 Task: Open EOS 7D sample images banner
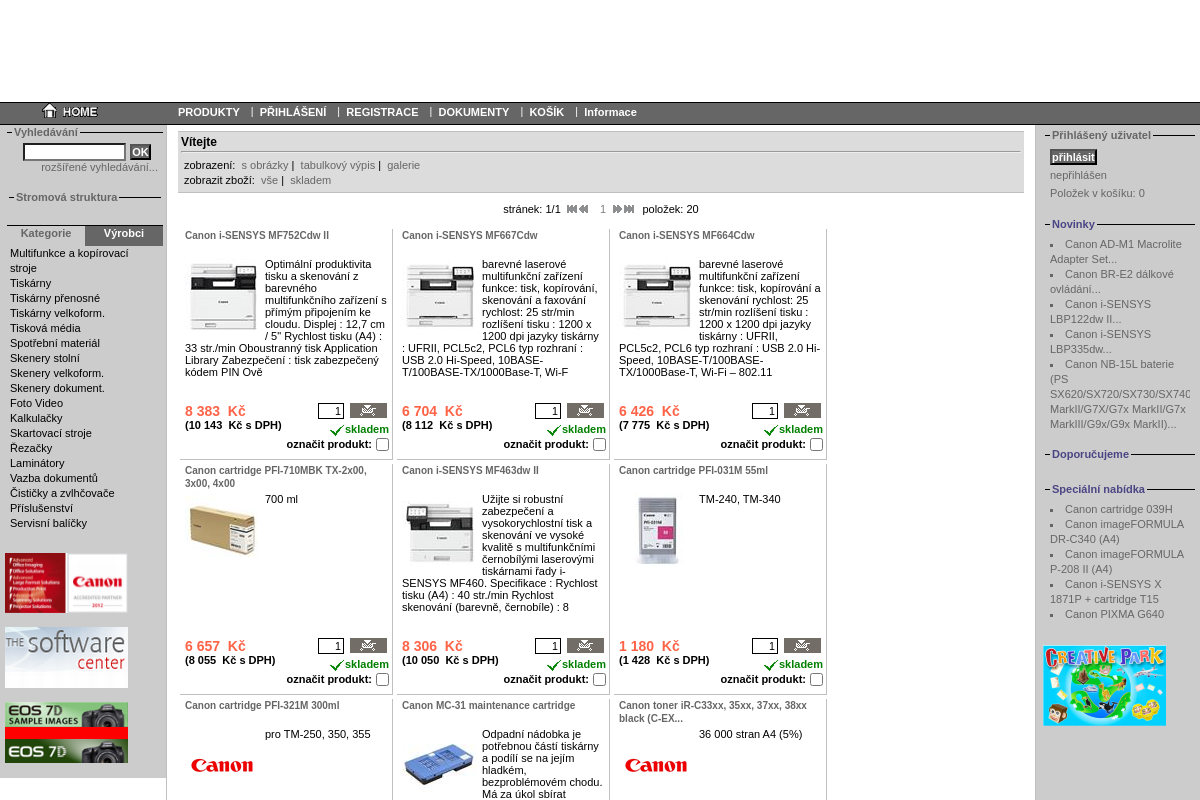(x=66, y=733)
